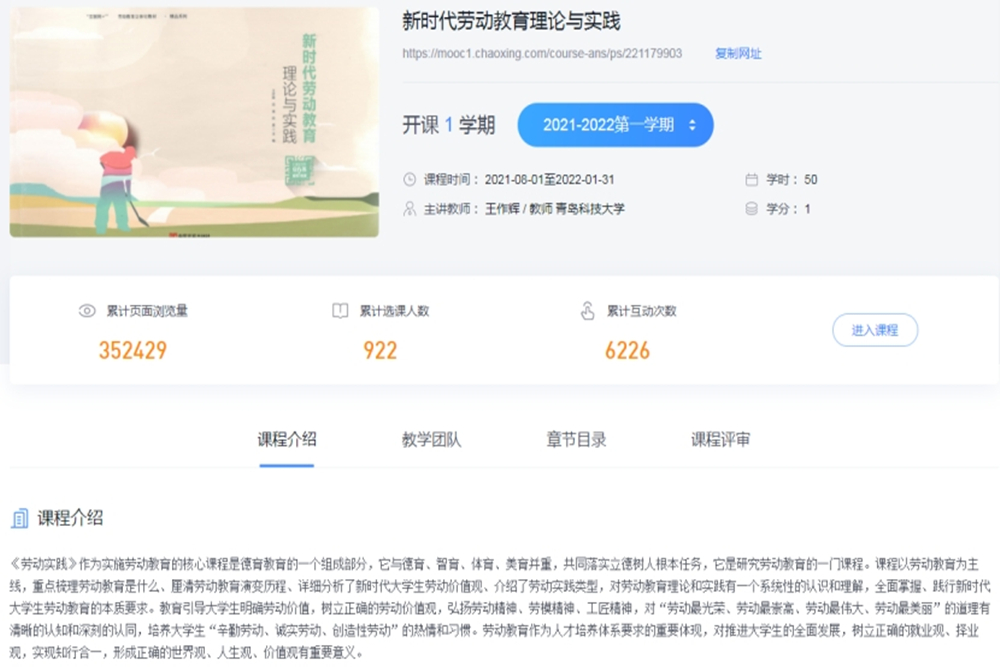
Task: Select the 章节目录 tab
Action: click(576, 439)
